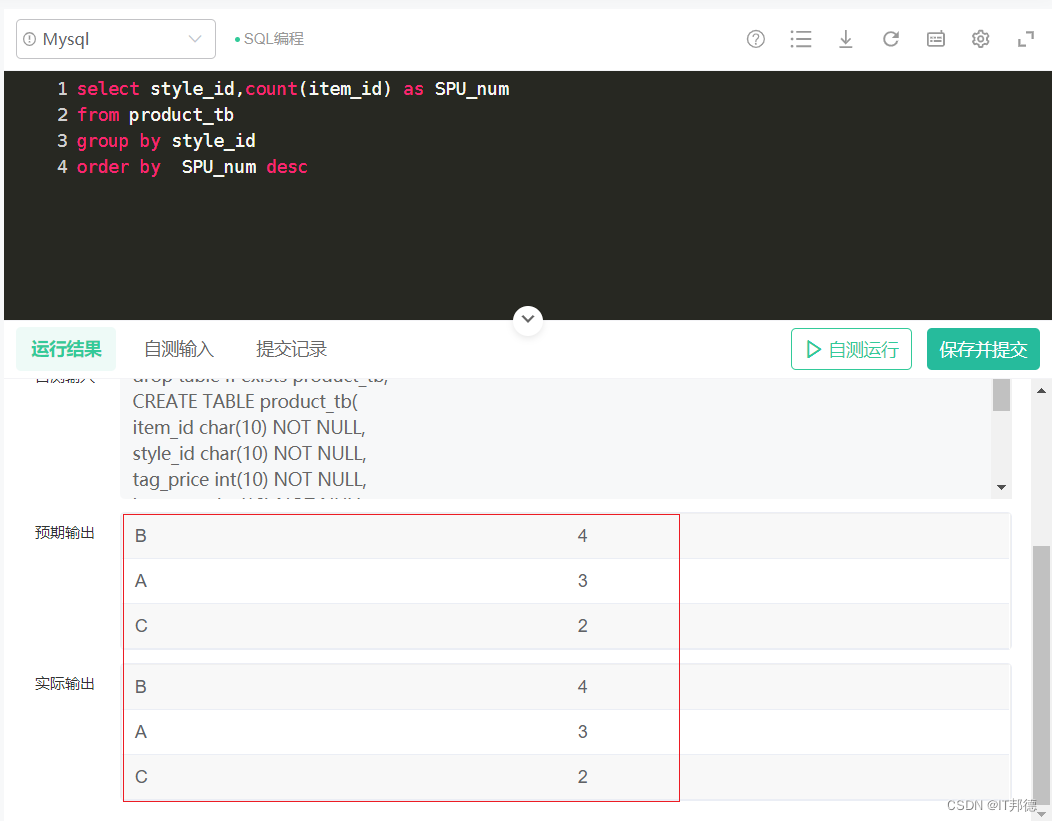This screenshot has width=1052, height=821.
Task: Click 'item_id char(10) NOT NULL,' line
Action: (x=249, y=427)
